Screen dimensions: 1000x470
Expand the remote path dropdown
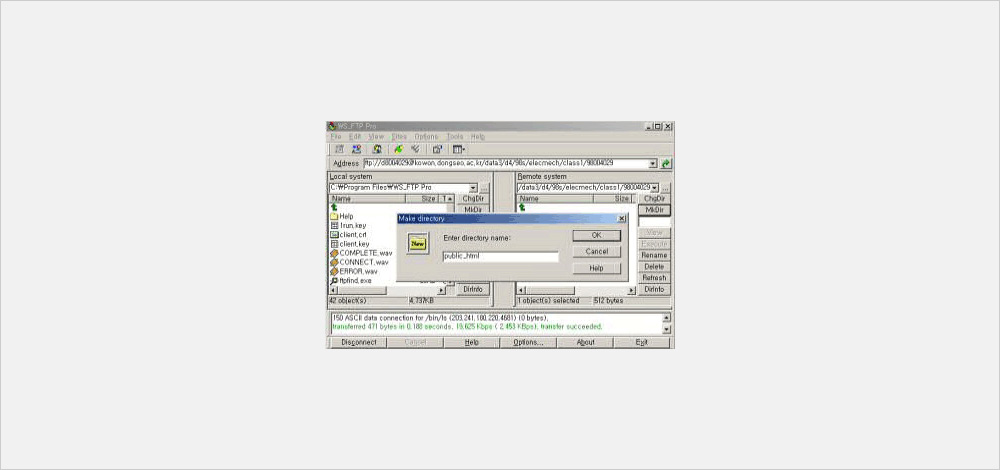tap(655, 188)
